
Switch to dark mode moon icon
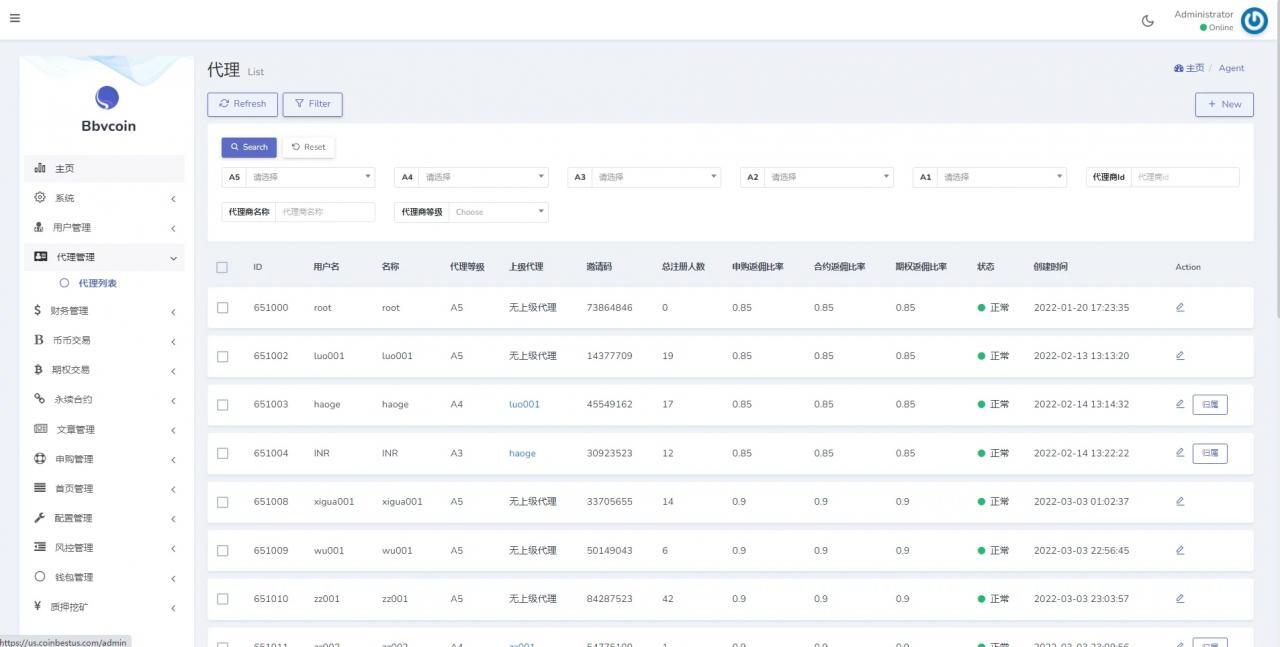(1148, 20)
